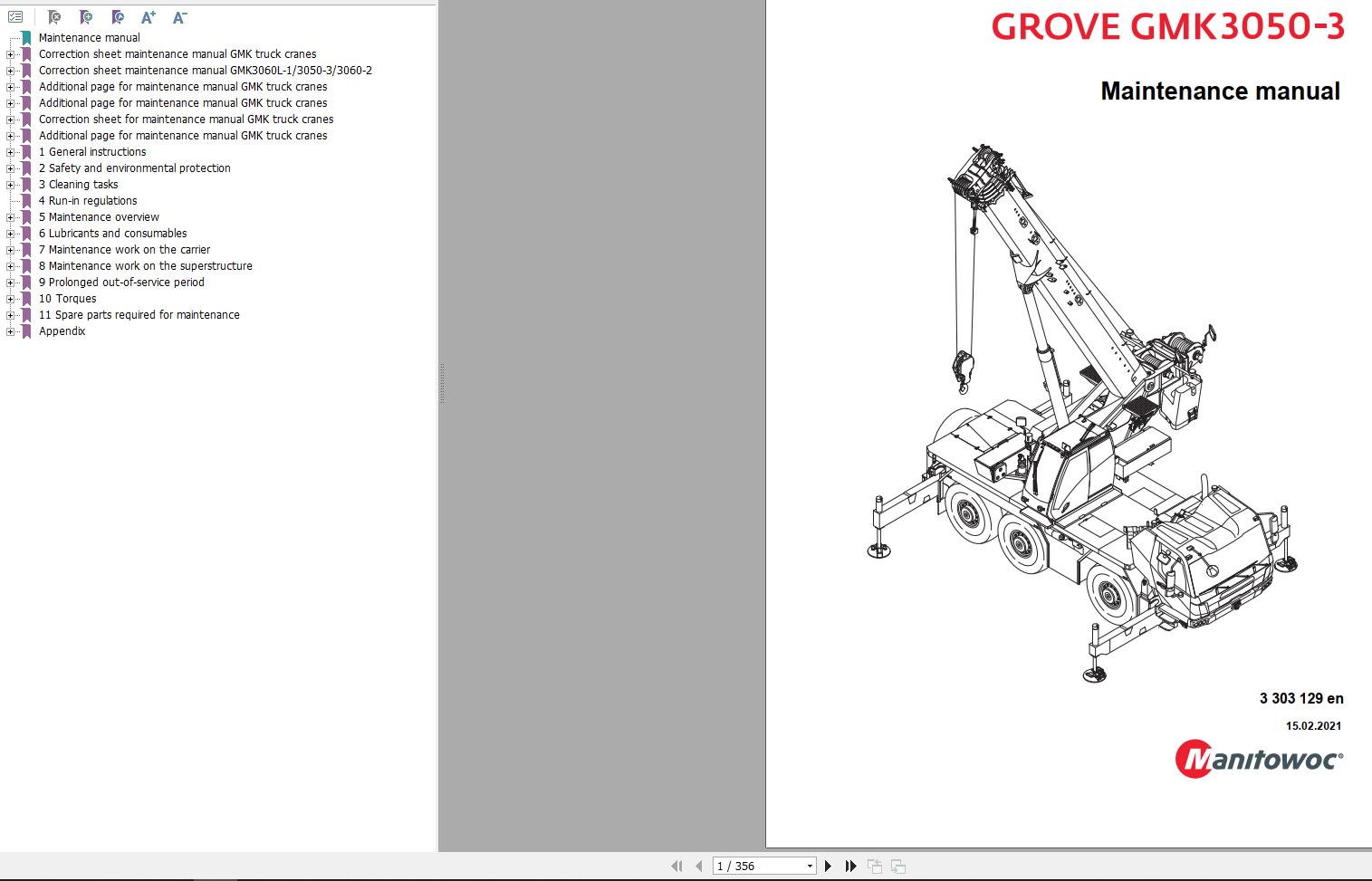1372x881 pixels.
Task: Go to 2 Safety and environmental protection
Action: (x=135, y=168)
